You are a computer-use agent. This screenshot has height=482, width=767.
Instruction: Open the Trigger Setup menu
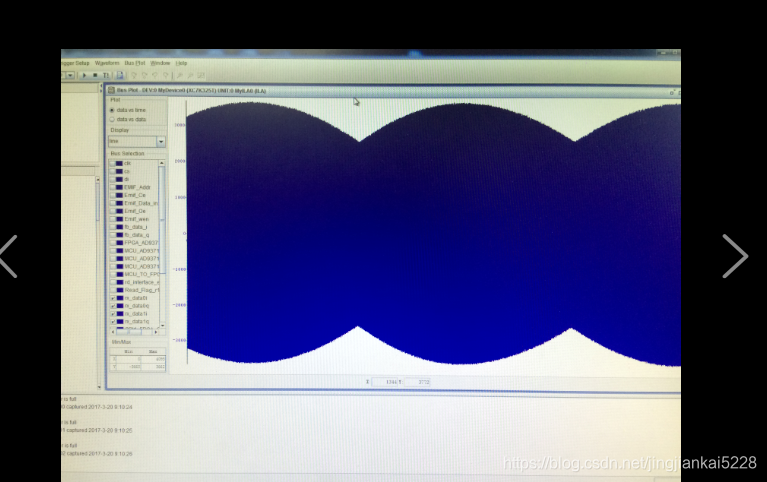[x=75, y=63]
